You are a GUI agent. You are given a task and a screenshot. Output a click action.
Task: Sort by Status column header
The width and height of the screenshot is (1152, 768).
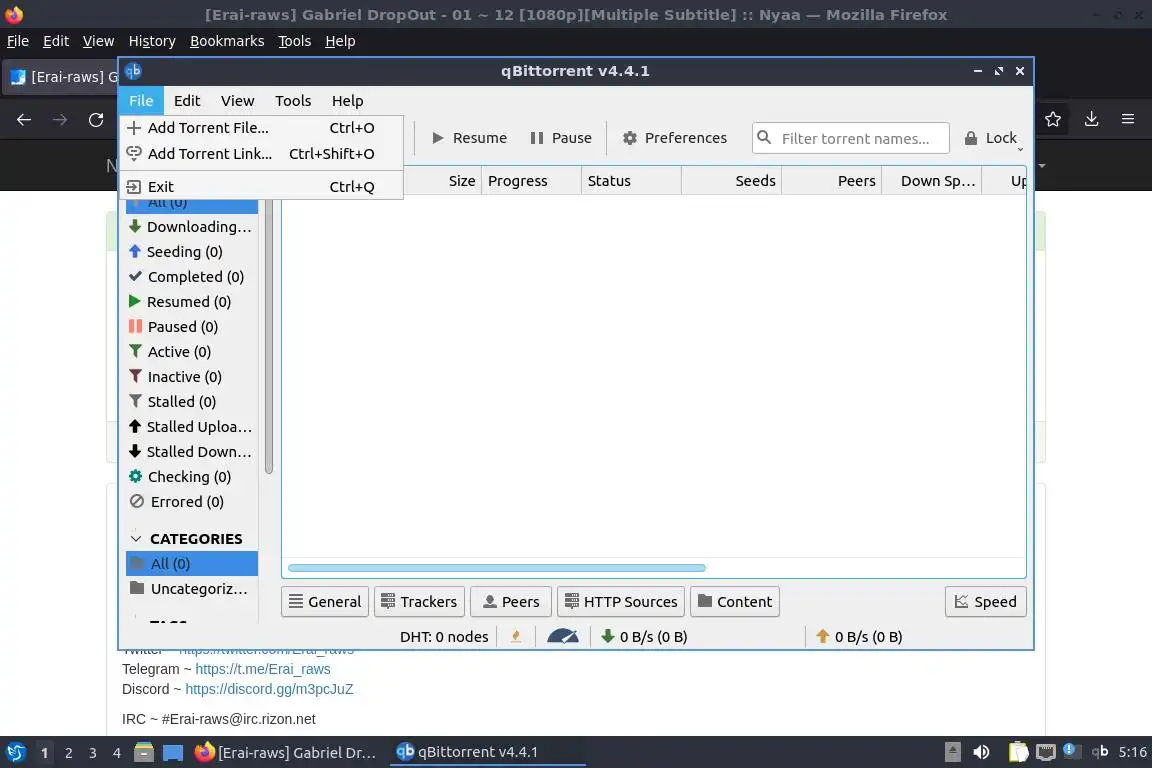coord(631,181)
